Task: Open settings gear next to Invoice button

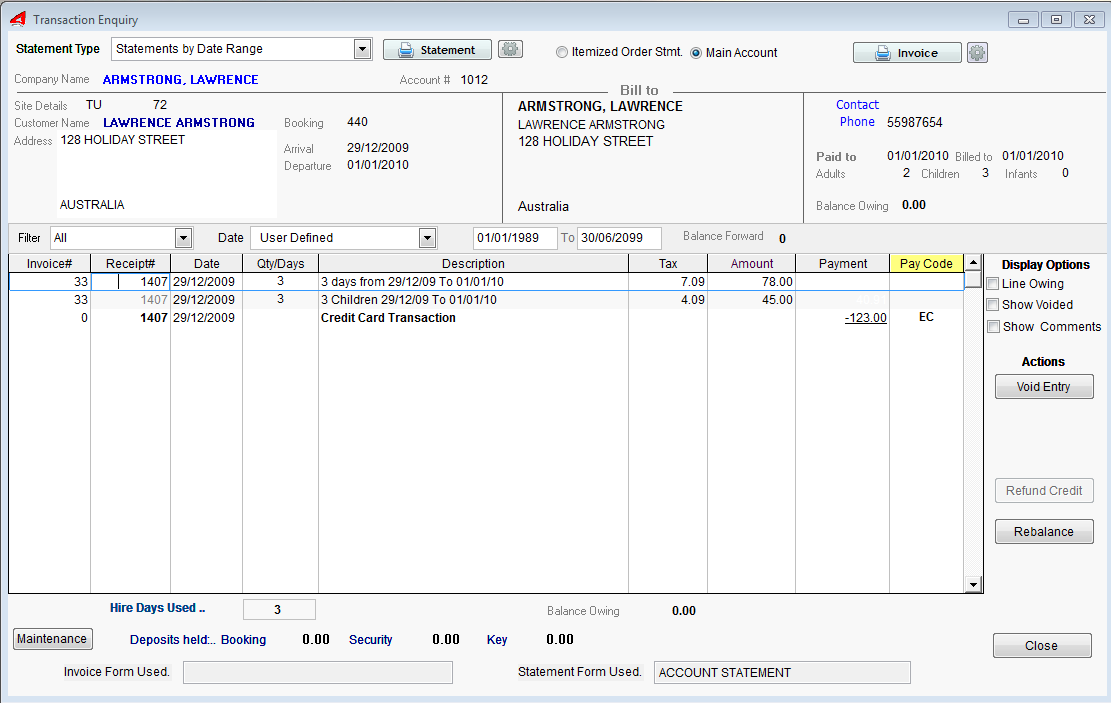Action: point(977,52)
